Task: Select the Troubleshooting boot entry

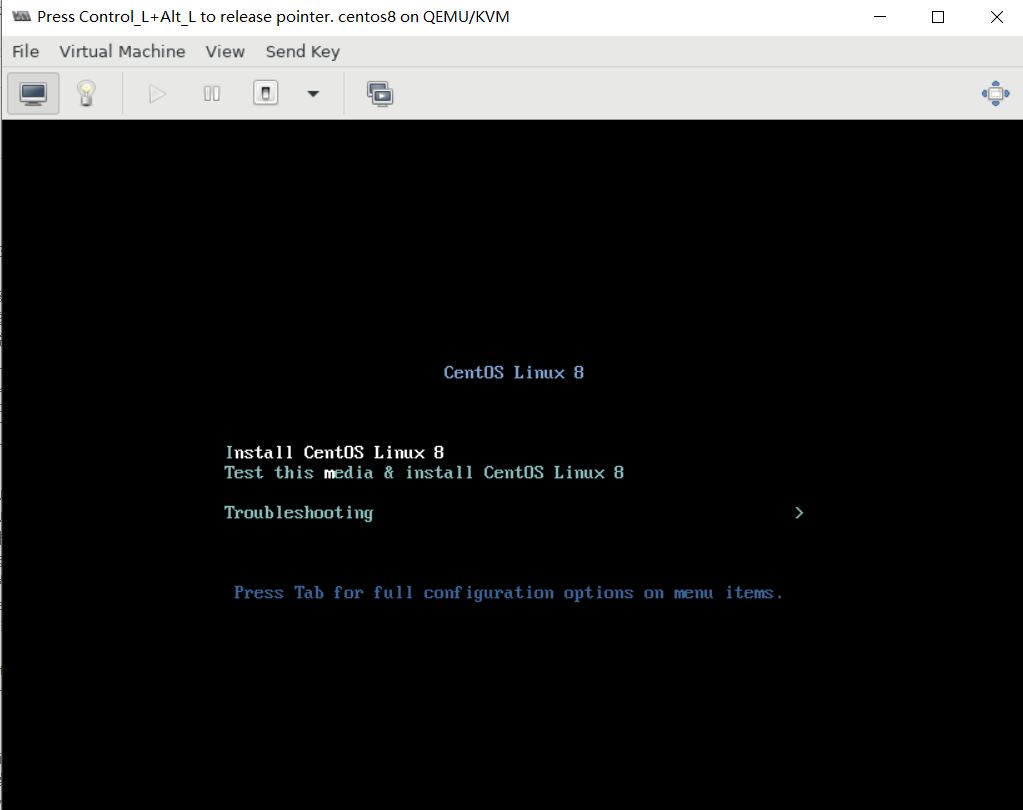Action: (299, 513)
